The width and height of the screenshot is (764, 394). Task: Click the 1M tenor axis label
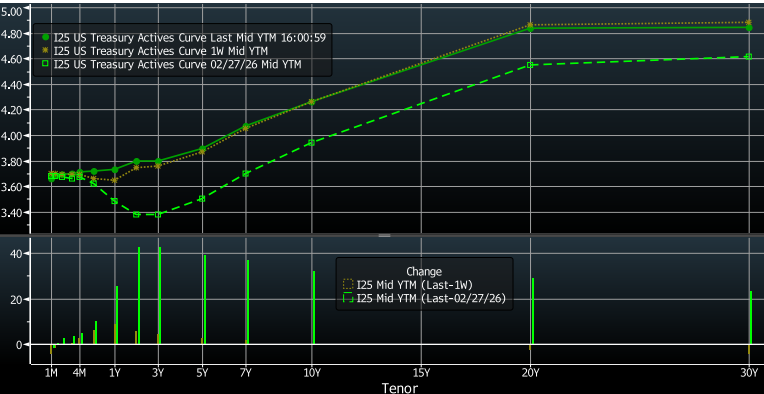click(x=51, y=373)
